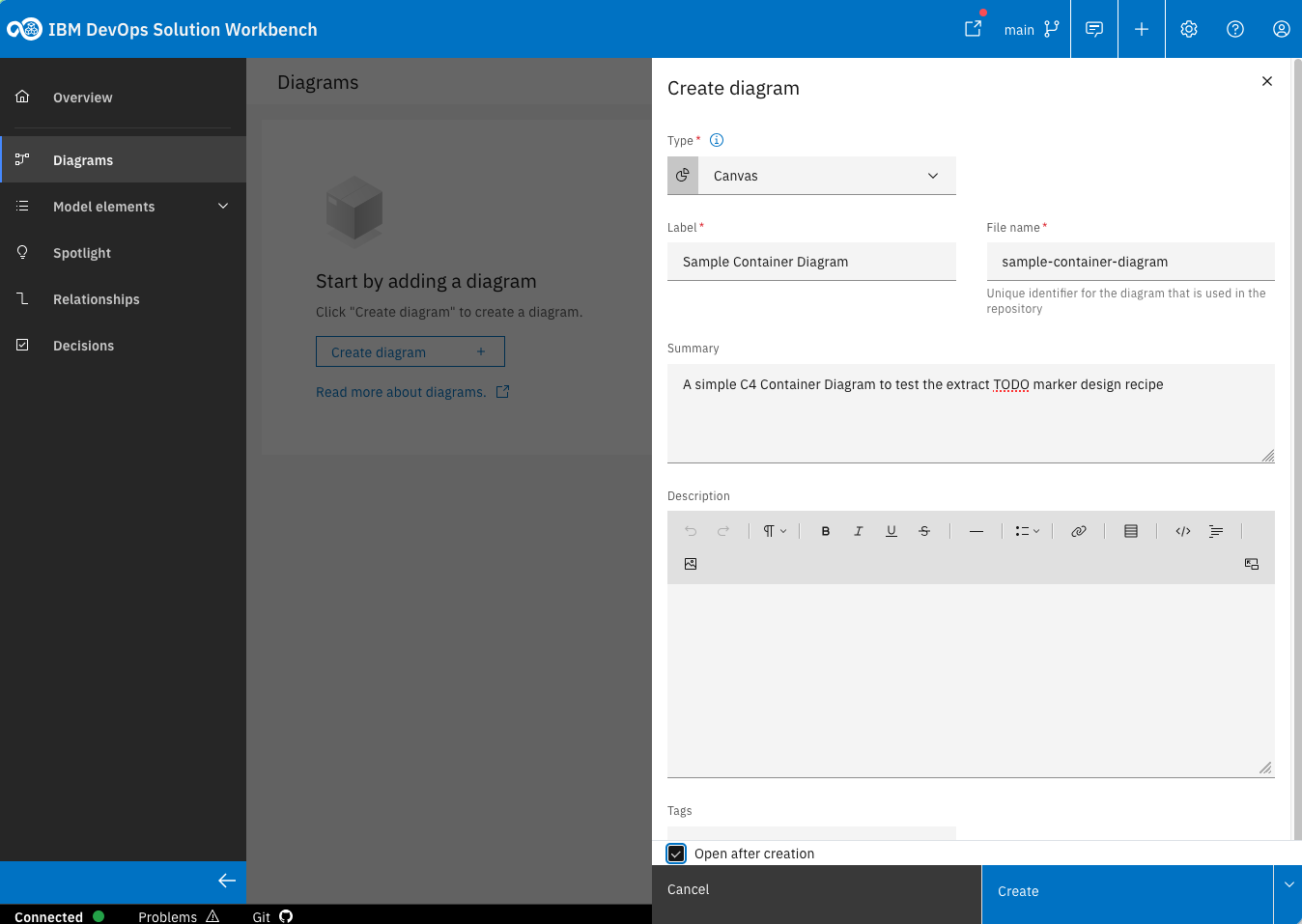1302x924 pixels.
Task: Apply underline formatting in Description toolbar
Action: (892, 531)
